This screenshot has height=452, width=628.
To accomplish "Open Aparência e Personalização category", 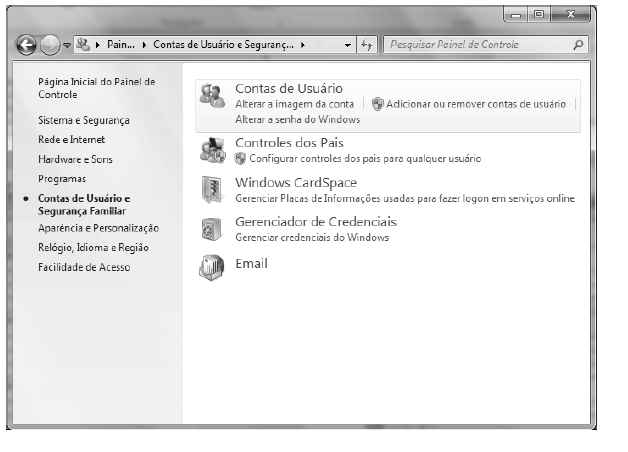I will (x=99, y=228).
